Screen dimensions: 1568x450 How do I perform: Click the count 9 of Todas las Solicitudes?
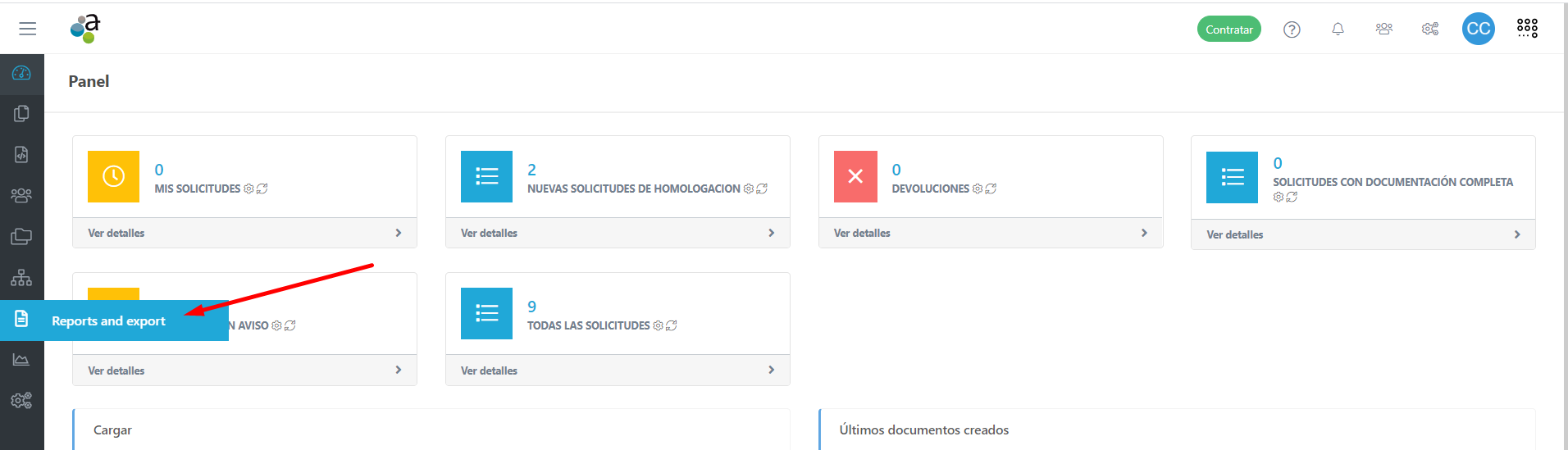[x=531, y=307]
